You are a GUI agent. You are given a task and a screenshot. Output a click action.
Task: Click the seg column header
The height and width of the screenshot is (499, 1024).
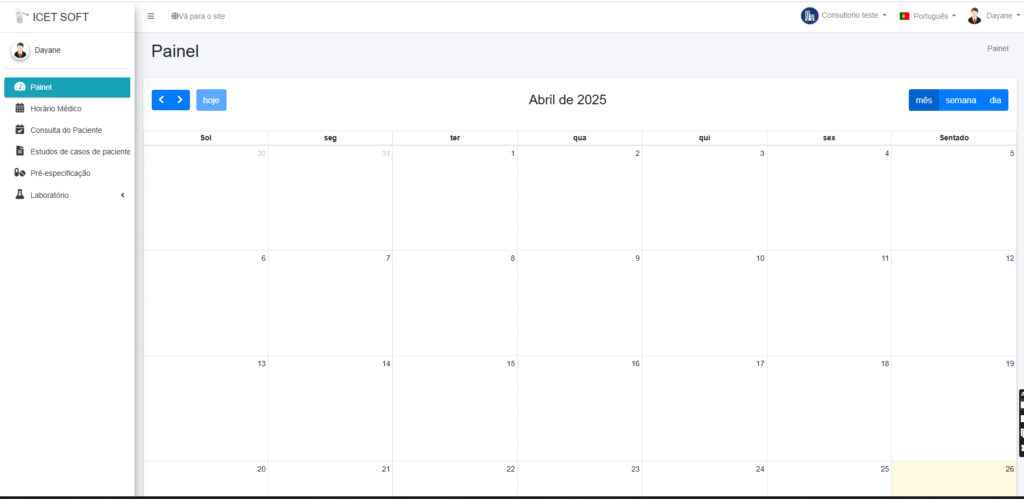(330, 138)
